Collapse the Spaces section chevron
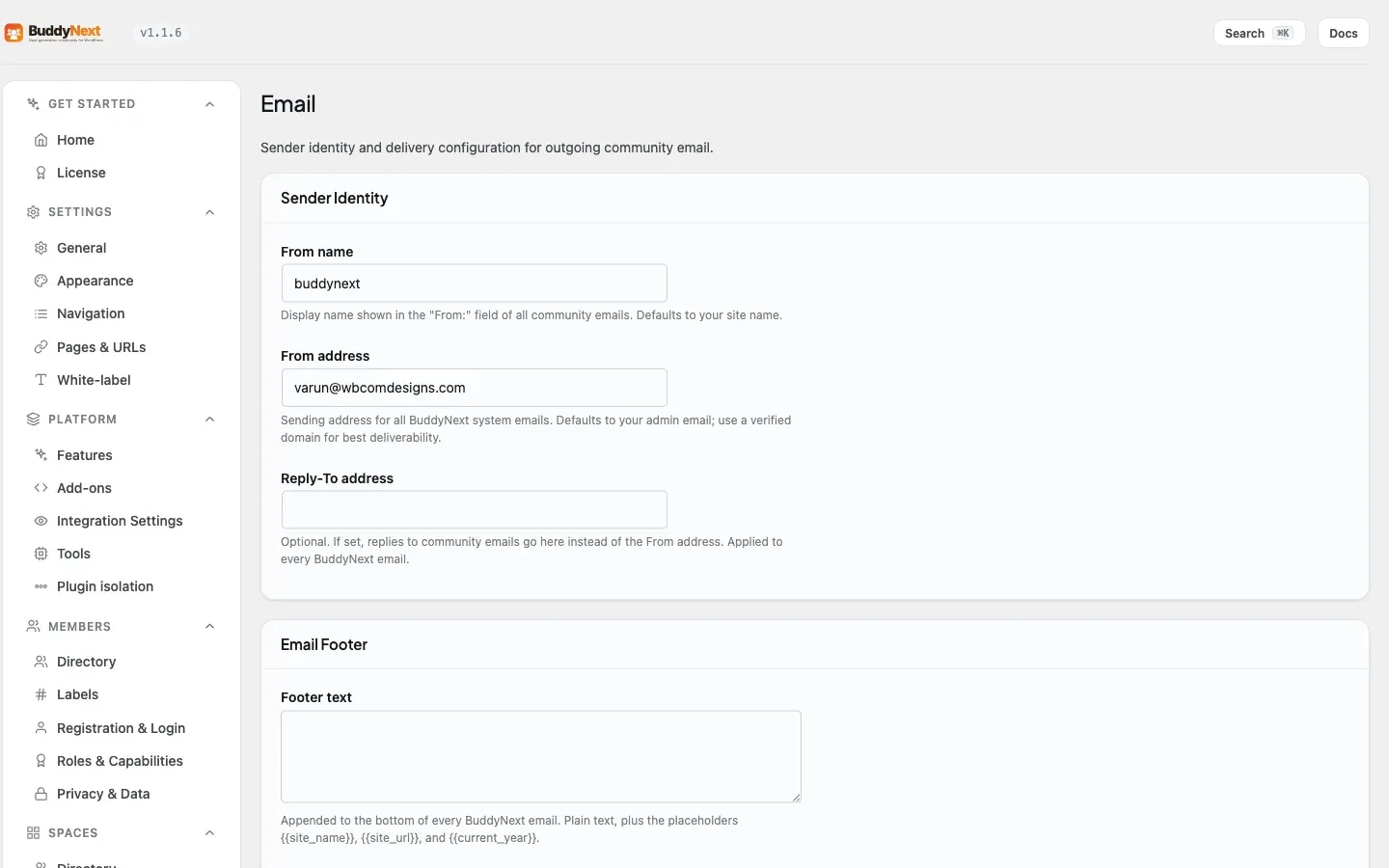 click(209, 833)
